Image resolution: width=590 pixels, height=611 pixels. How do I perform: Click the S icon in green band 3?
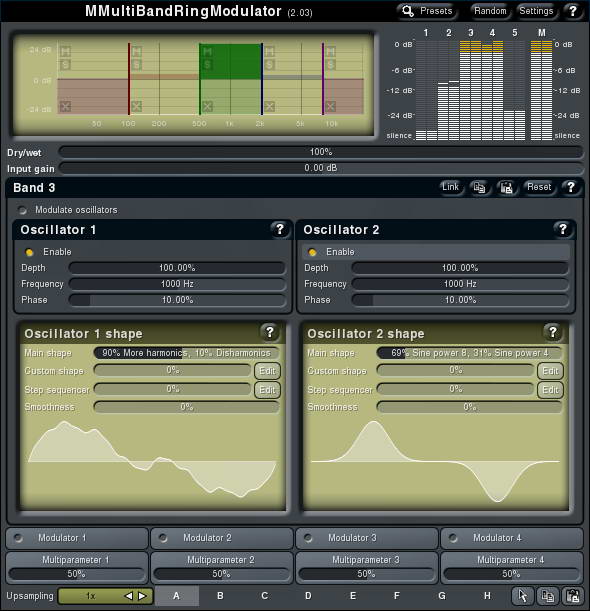point(207,64)
